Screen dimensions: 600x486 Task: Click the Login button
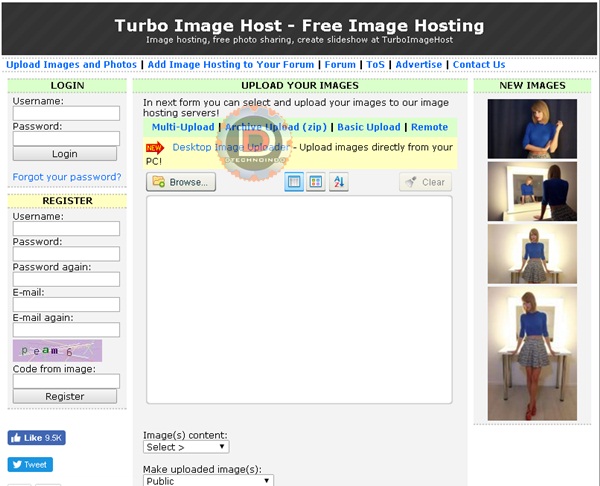point(65,154)
